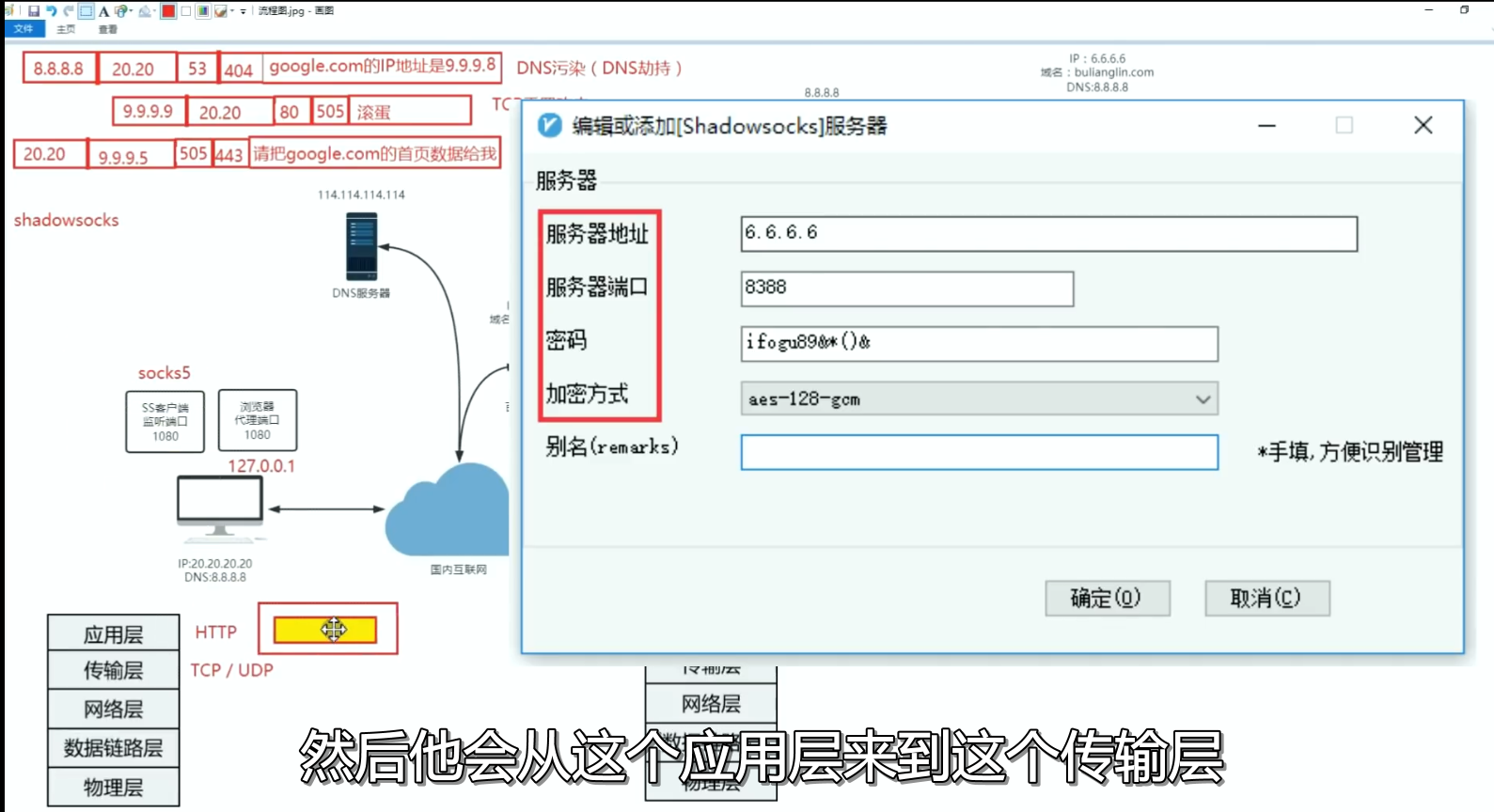Click the 域名：bulianglin.com text

1097,72
